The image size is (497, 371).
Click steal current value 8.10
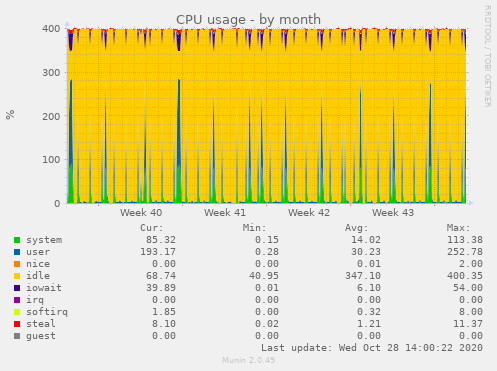click(164, 324)
